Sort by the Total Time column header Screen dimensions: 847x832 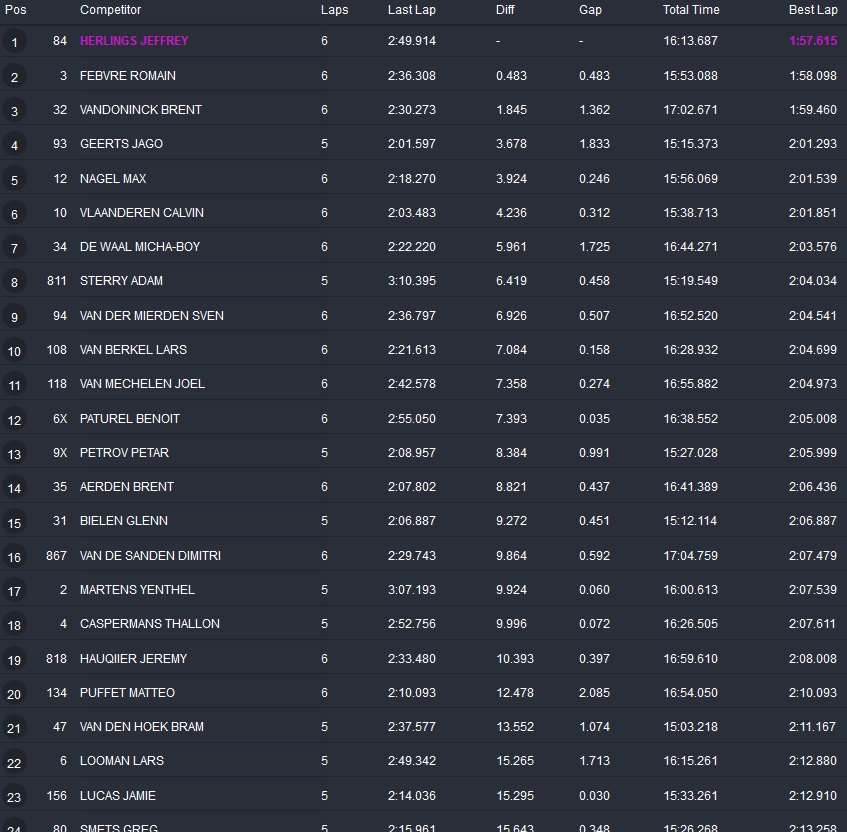[x=690, y=10]
